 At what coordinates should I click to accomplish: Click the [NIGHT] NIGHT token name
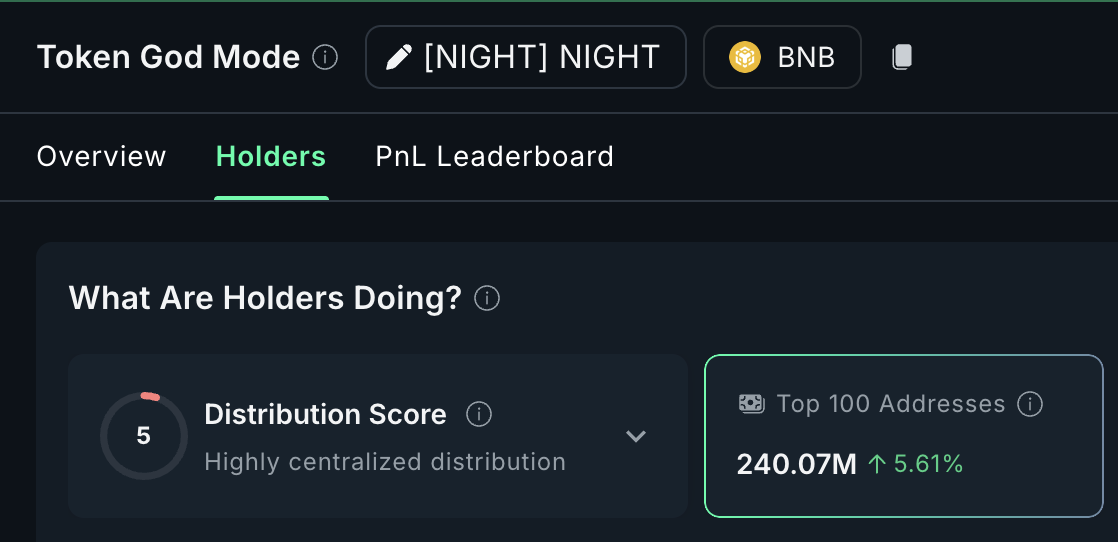pos(542,57)
